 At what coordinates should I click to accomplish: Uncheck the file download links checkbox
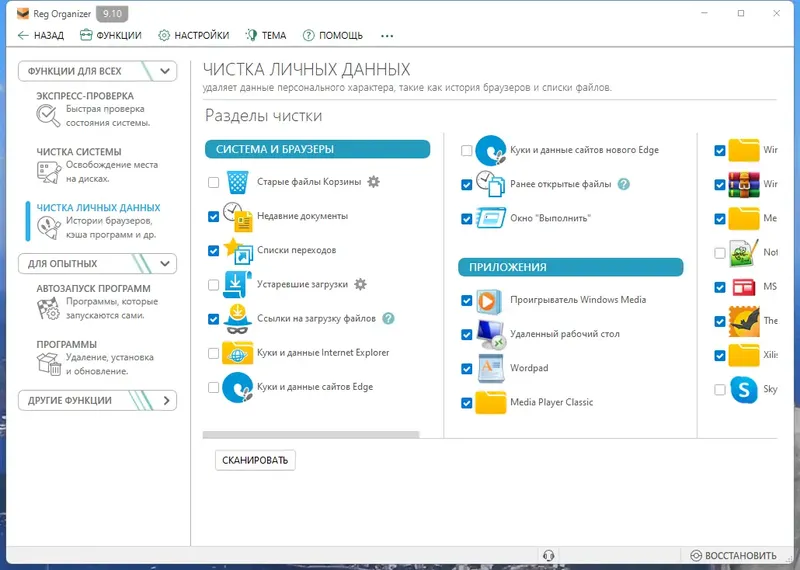click(213, 319)
